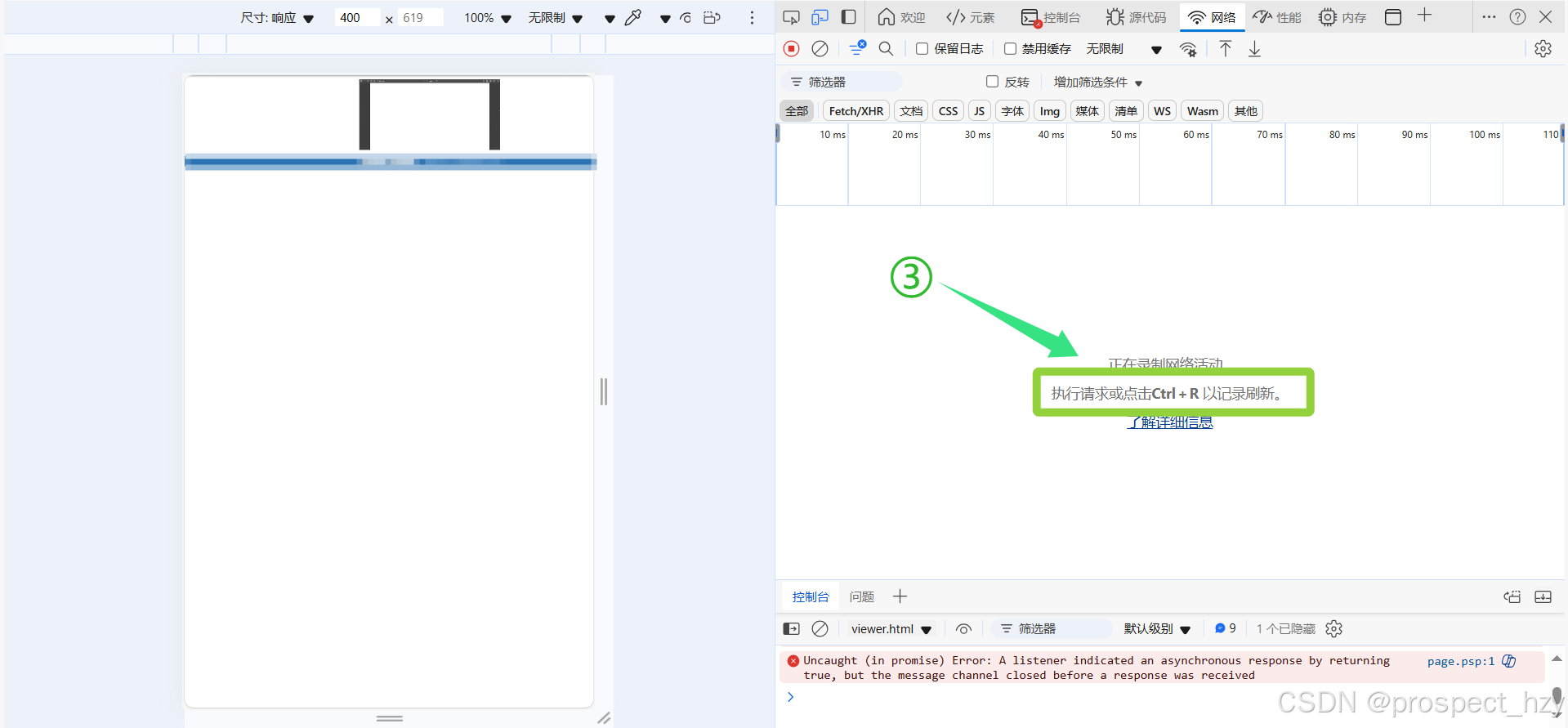This screenshot has width=1568, height=728.
Task: Open network search magnifier
Action: point(886,49)
